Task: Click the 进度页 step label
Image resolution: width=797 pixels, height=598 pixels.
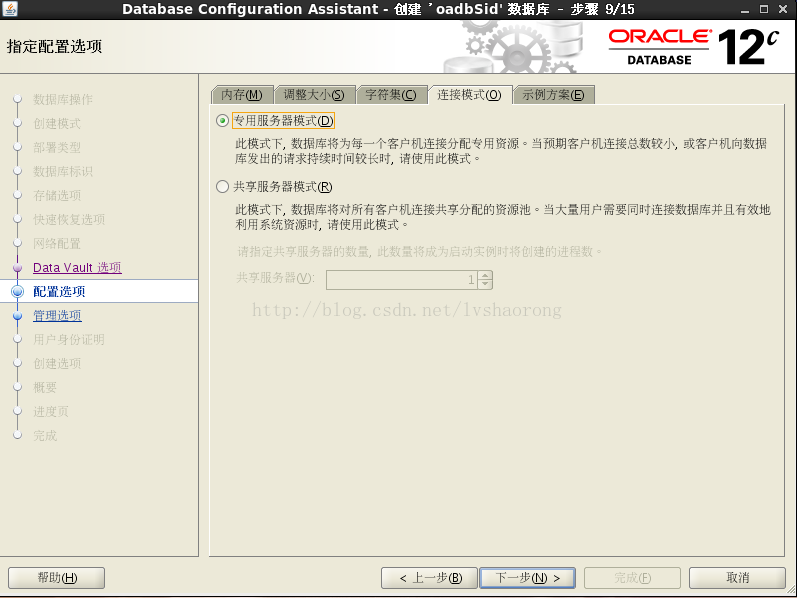Action: (x=51, y=411)
